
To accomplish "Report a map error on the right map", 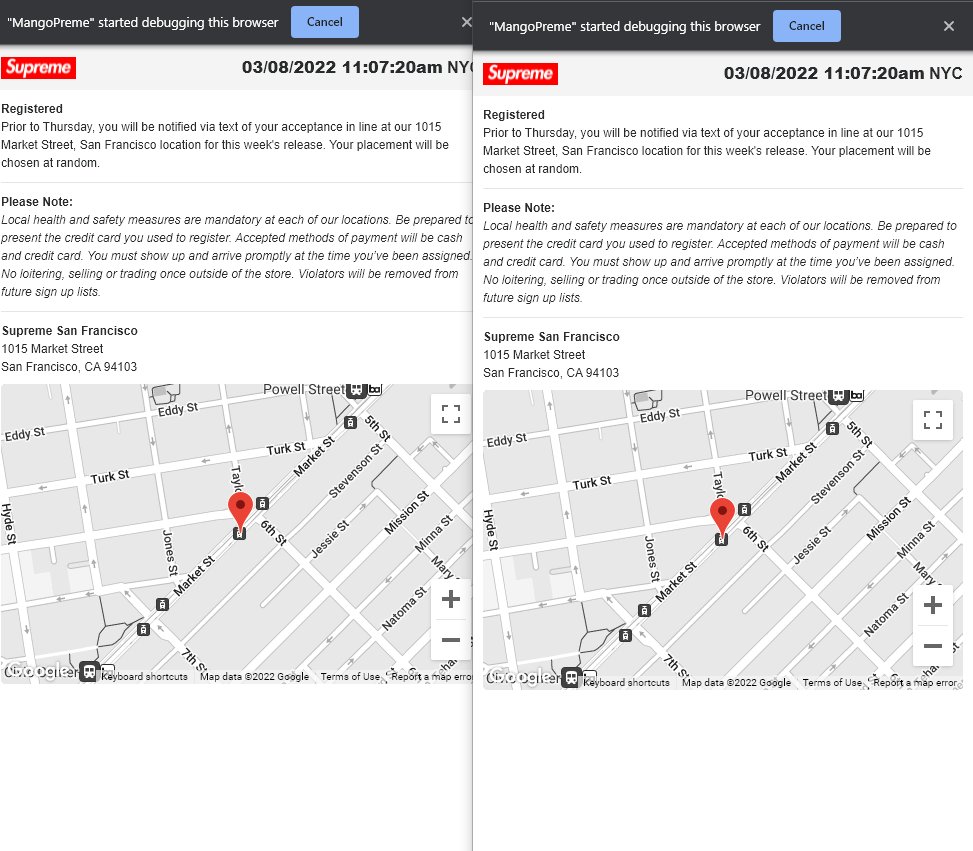I will (915, 683).
